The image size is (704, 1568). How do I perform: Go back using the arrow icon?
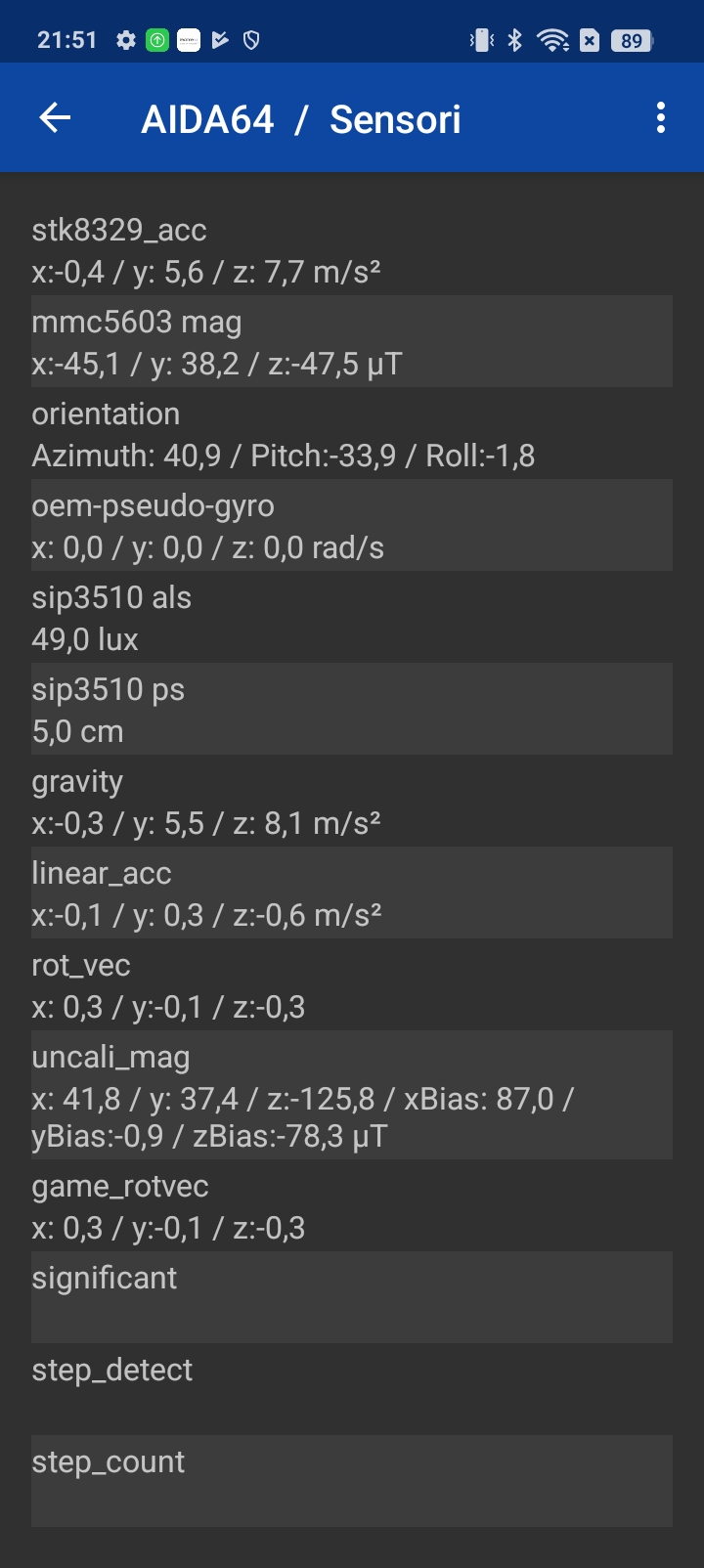[55, 118]
